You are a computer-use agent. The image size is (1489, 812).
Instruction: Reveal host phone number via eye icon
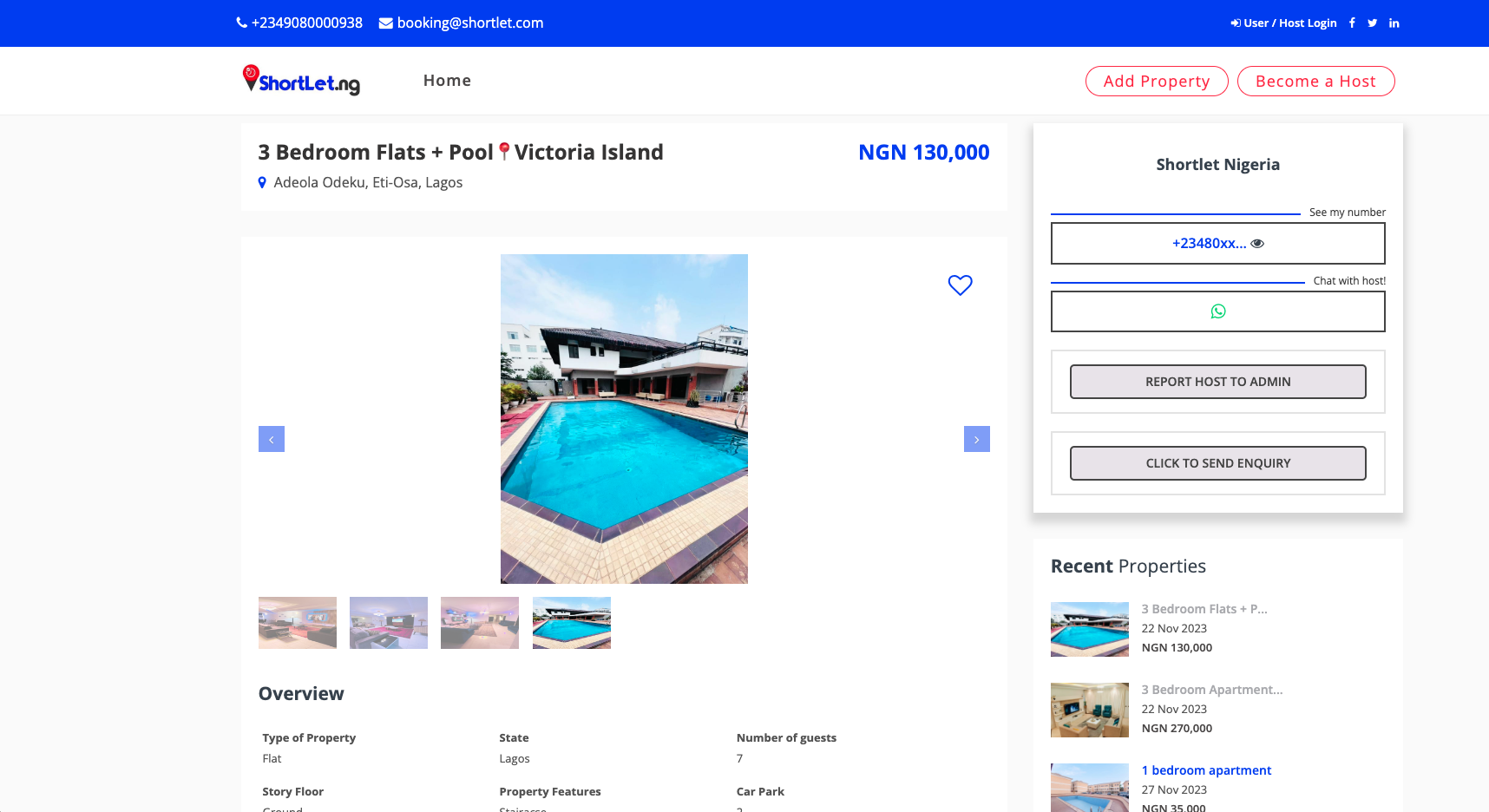click(x=1257, y=244)
